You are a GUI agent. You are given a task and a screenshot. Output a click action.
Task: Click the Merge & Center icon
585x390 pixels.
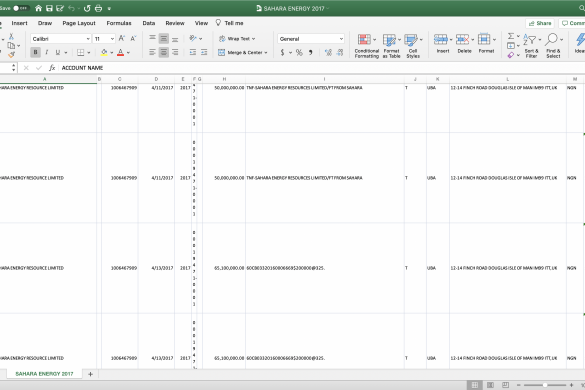[222, 53]
